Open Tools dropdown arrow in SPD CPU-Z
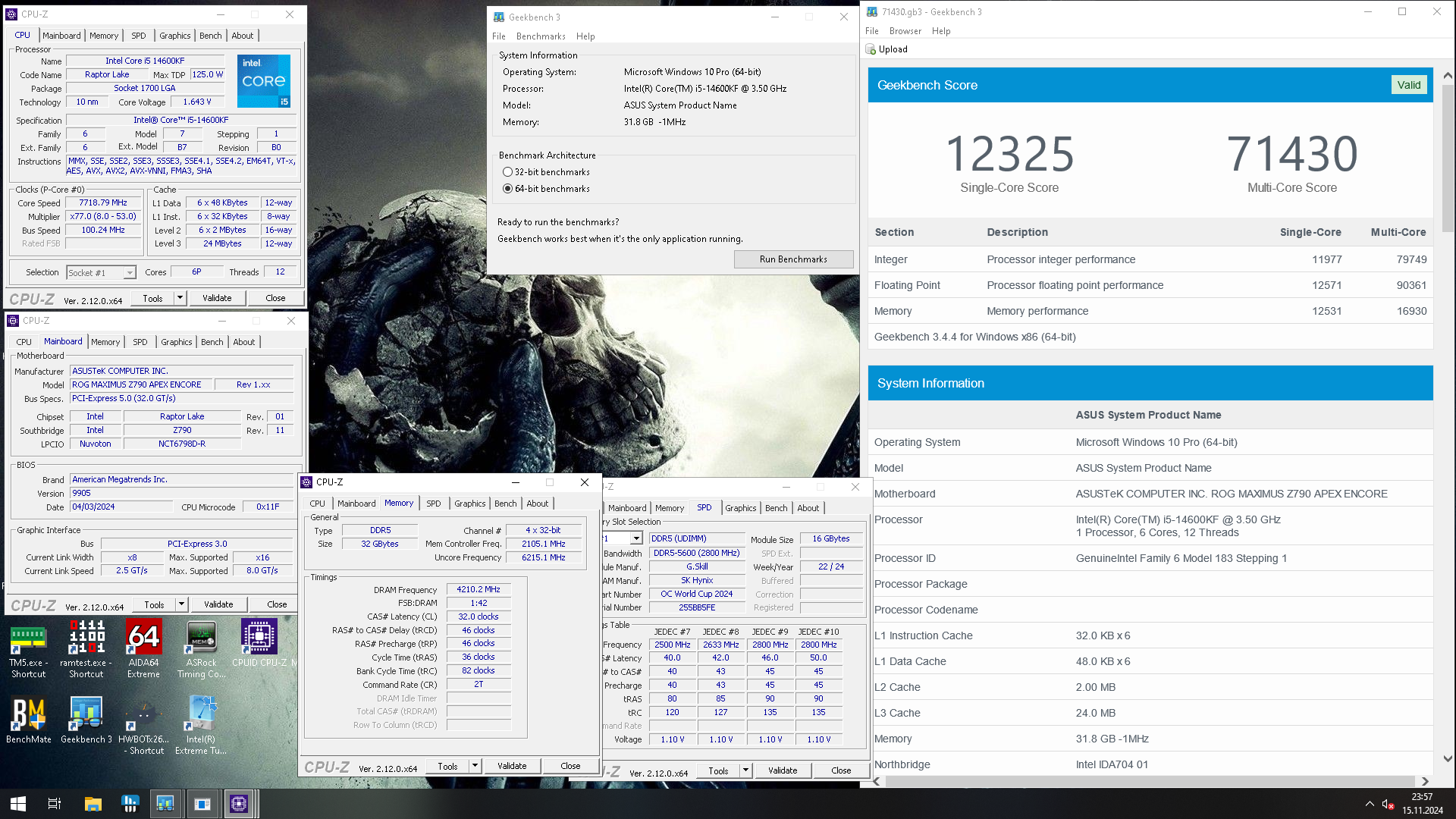Viewport: 1456px width, 819px height. pyautogui.click(x=746, y=770)
